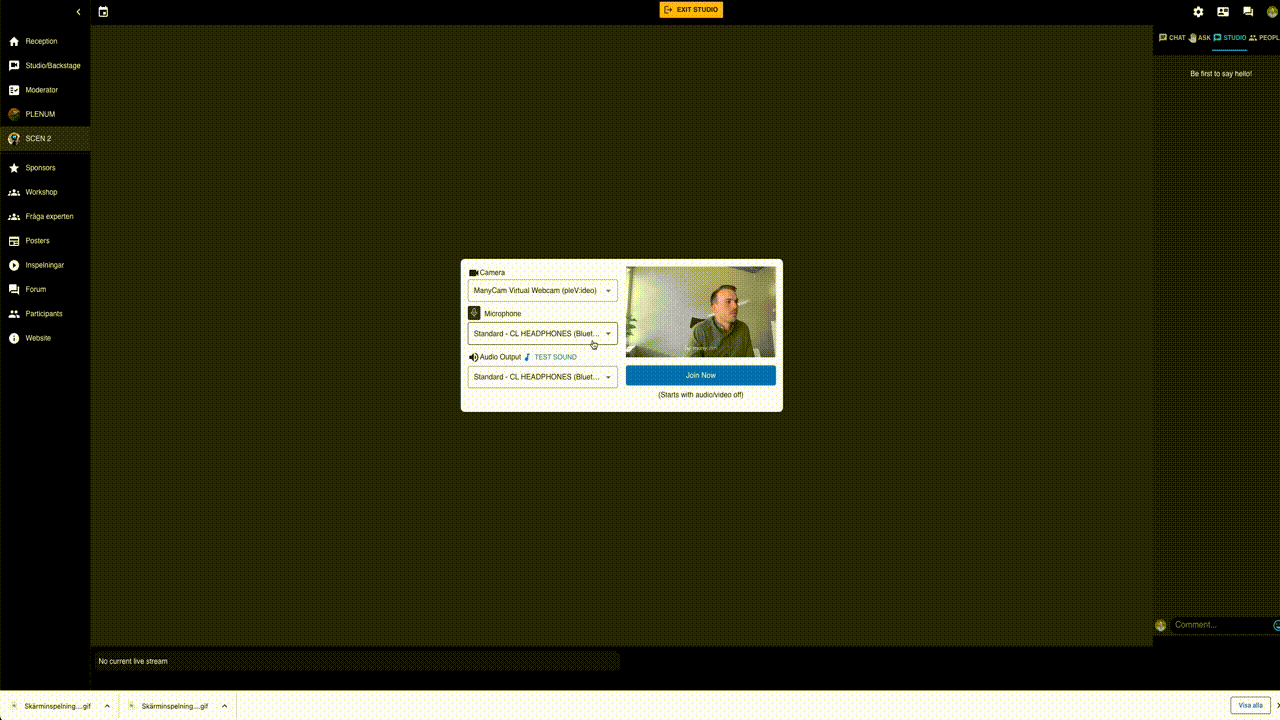Click the emoji icon in comment box
Viewport: 1280px width, 720px height.
(x=1276, y=625)
